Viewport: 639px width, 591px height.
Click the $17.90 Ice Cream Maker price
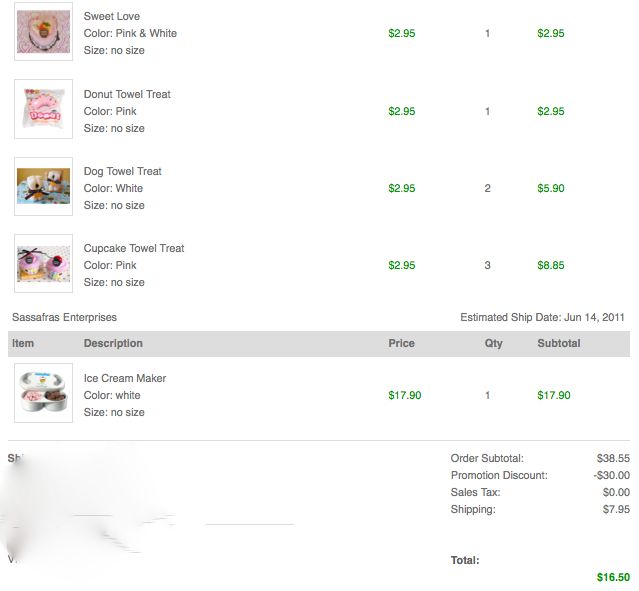(405, 395)
